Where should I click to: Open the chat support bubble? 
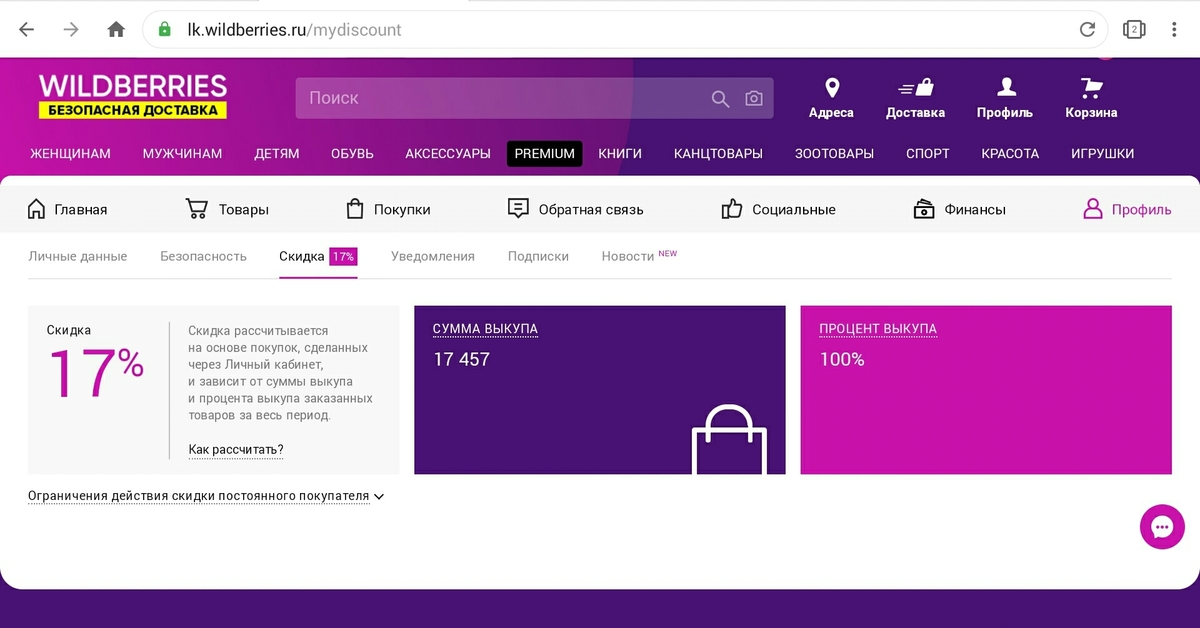[x=1161, y=527]
